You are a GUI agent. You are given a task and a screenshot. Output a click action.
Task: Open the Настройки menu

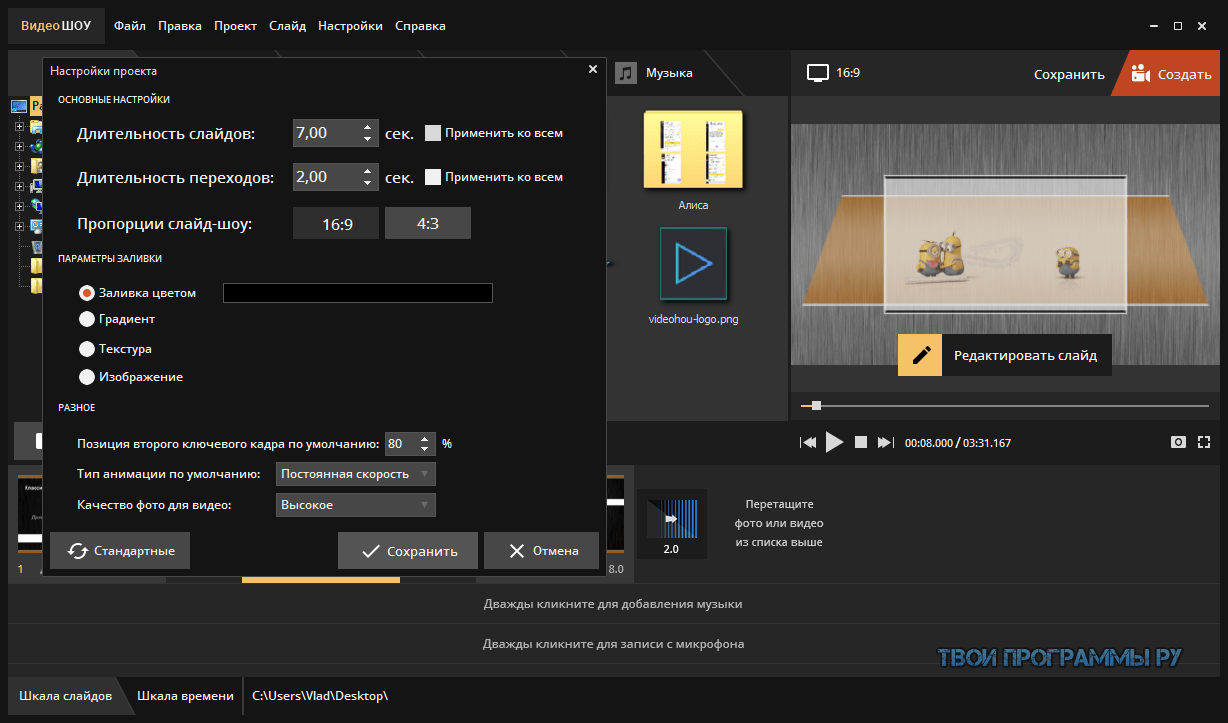coord(350,26)
